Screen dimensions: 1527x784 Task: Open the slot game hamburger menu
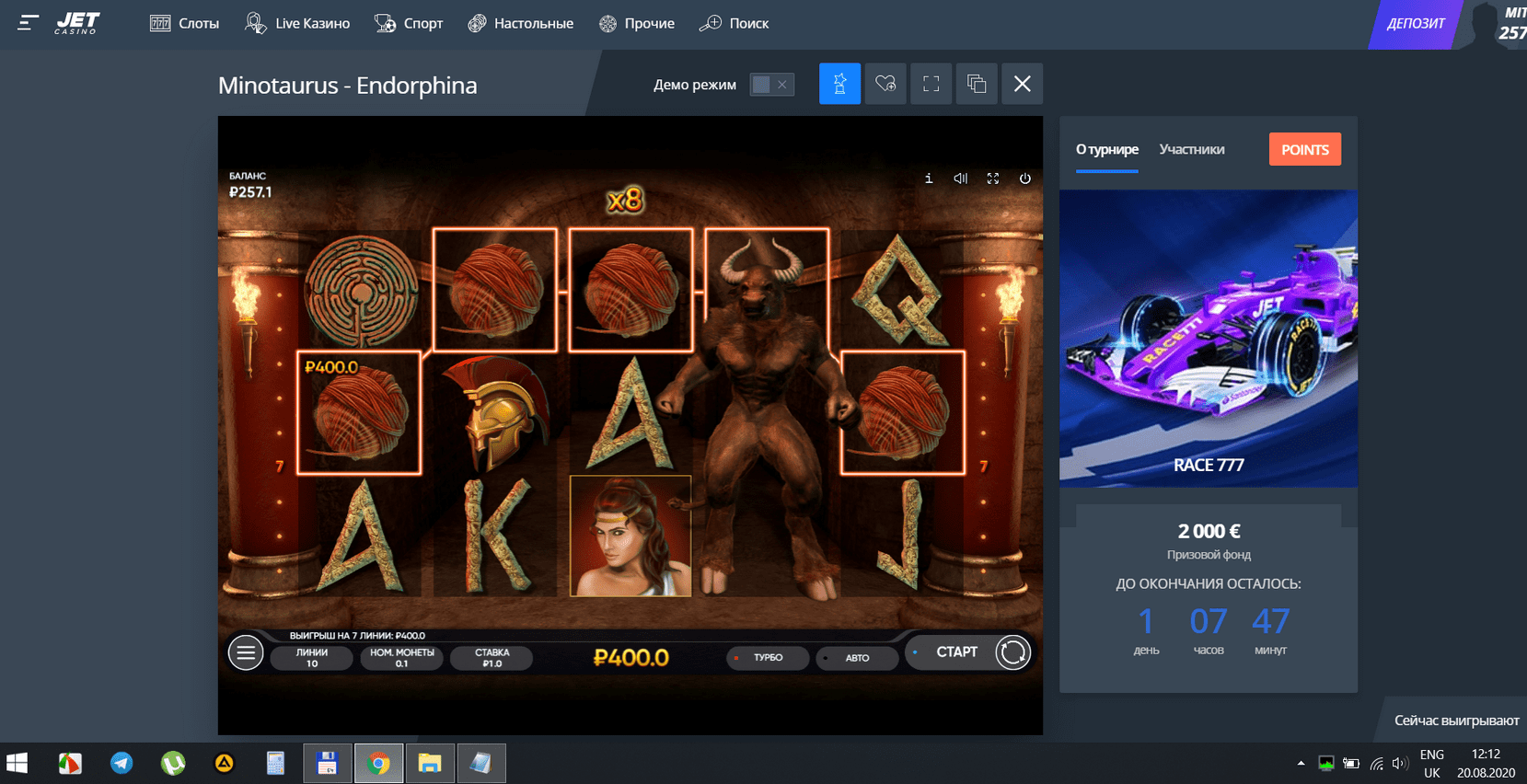246,652
